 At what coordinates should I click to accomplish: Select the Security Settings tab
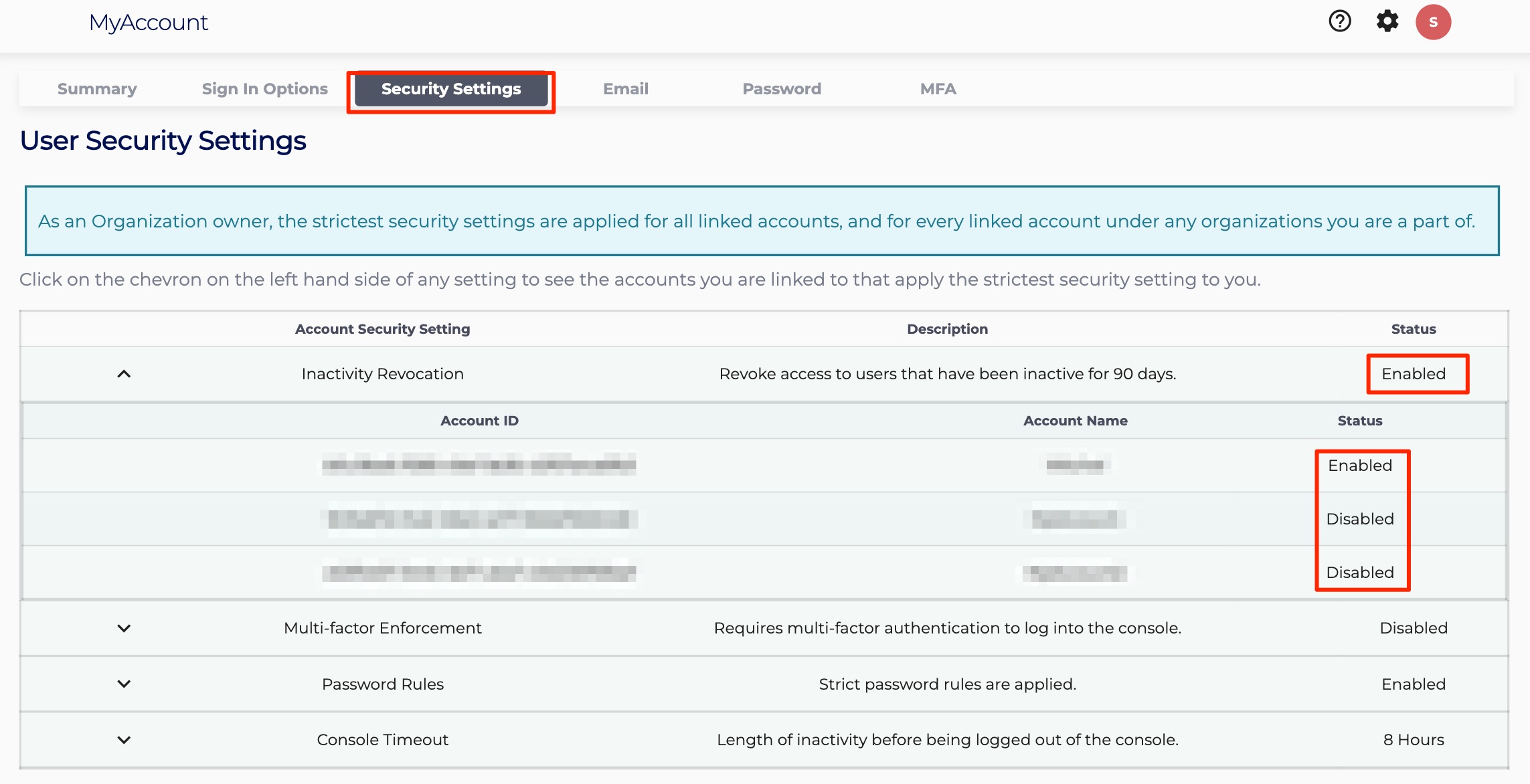pos(450,89)
